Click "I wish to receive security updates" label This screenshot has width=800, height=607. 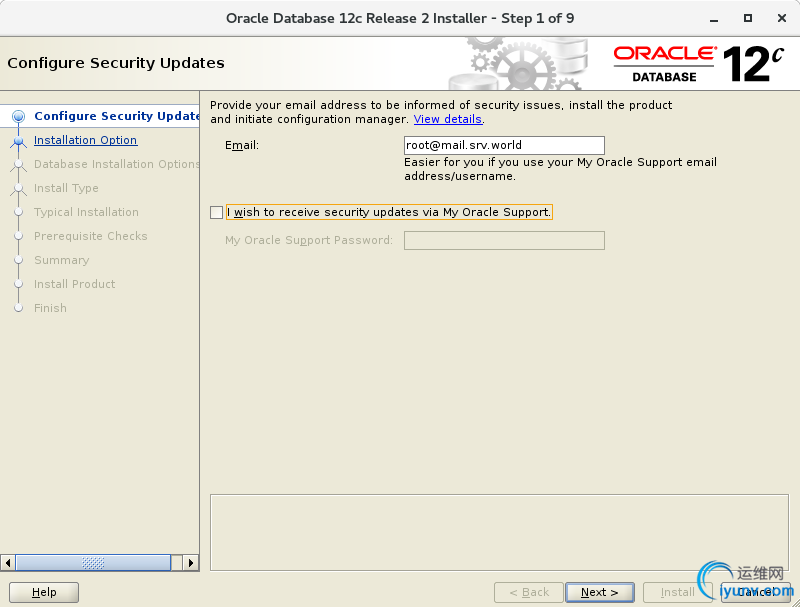(x=389, y=212)
